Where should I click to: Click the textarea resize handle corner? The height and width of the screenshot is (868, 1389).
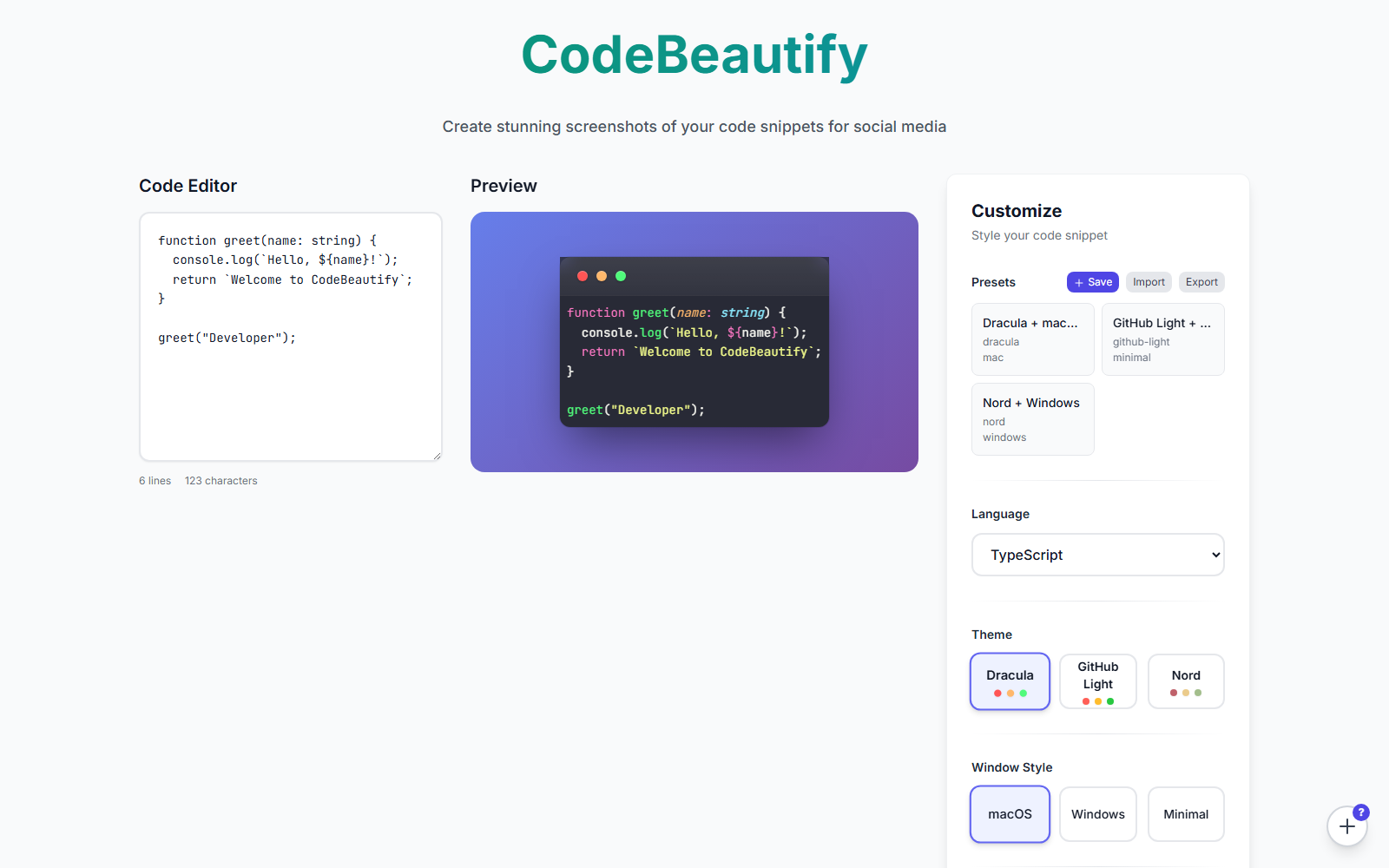pos(437,456)
